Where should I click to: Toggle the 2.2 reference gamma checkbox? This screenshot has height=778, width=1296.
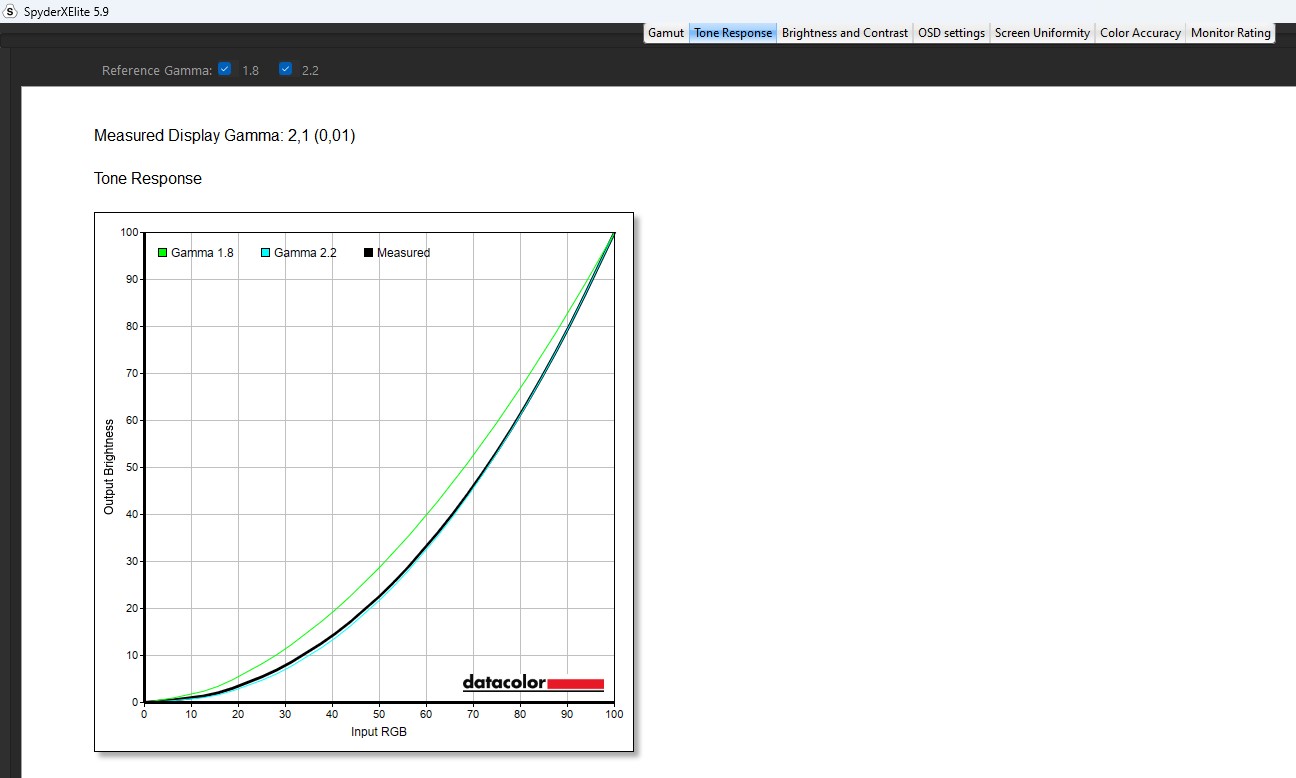pyautogui.click(x=286, y=69)
